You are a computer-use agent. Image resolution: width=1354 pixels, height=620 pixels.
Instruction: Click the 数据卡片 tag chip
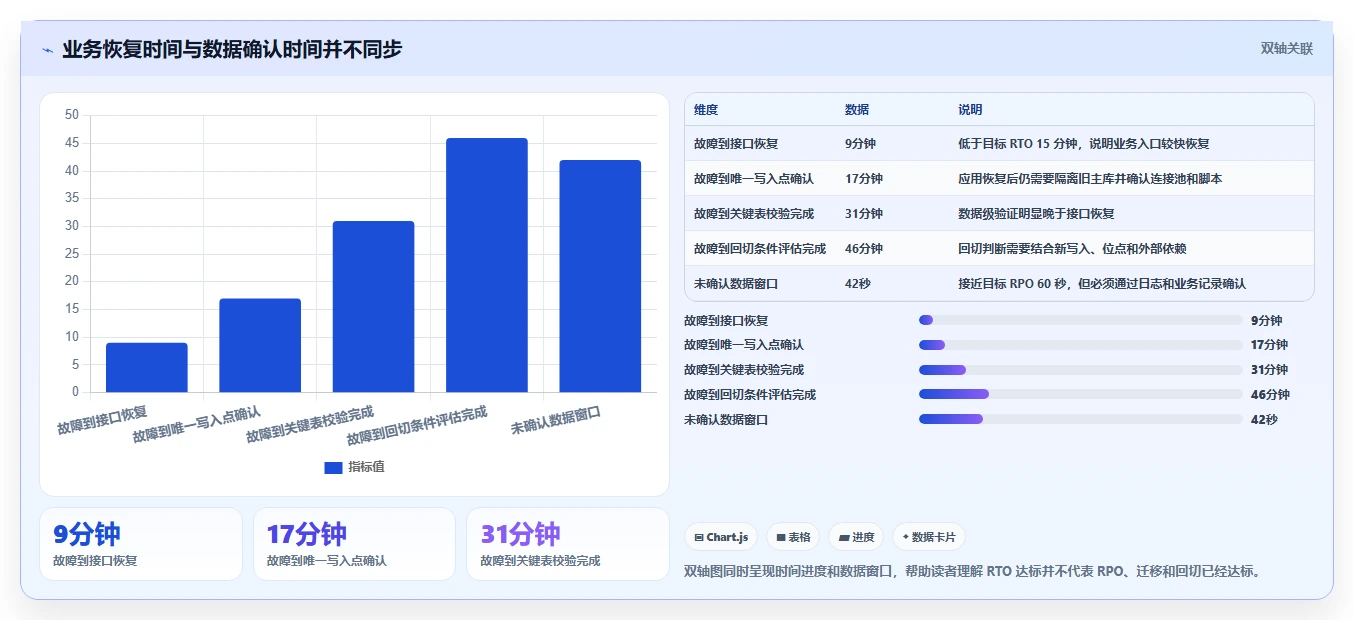pyautogui.click(x=929, y=537)
